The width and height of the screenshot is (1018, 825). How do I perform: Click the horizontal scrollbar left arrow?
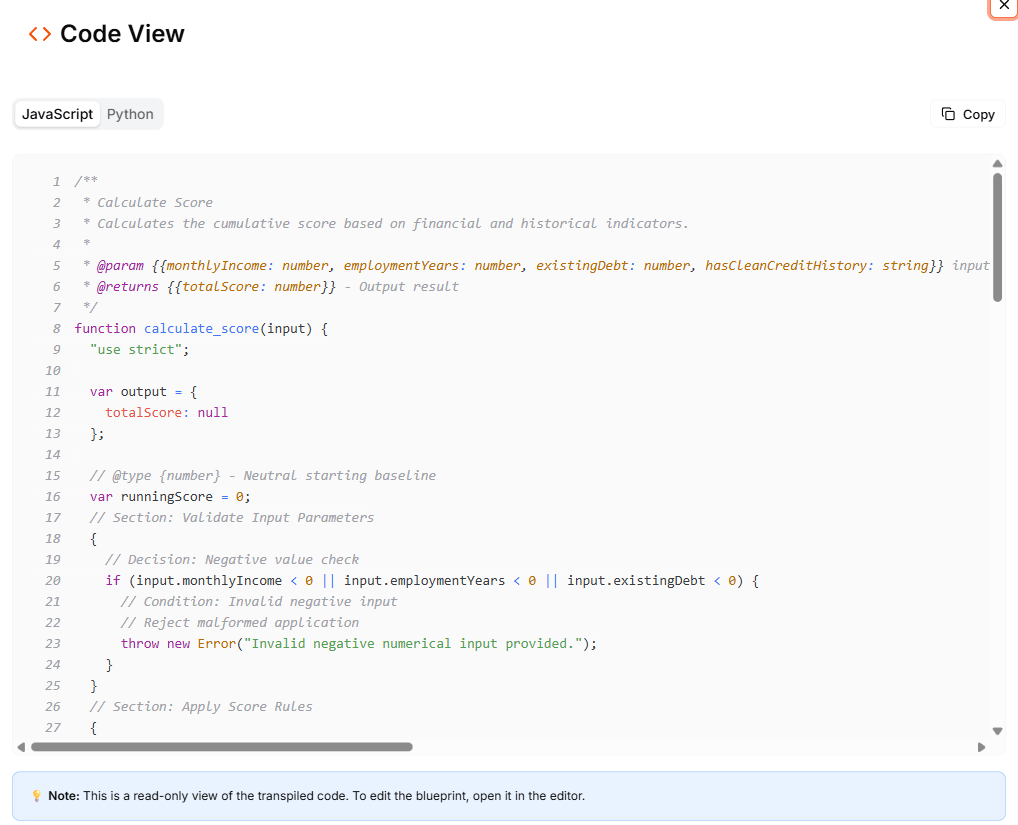[x=21, y=747]
